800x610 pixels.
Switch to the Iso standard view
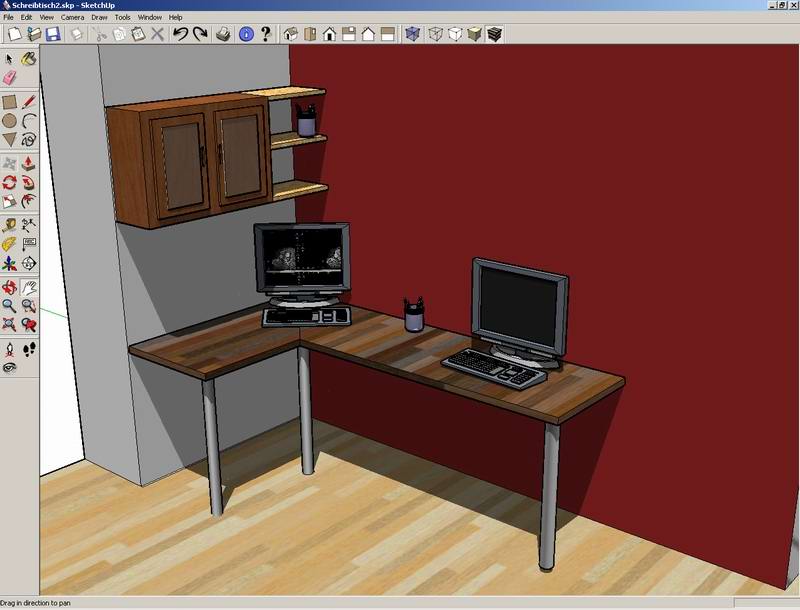[291, 35]
